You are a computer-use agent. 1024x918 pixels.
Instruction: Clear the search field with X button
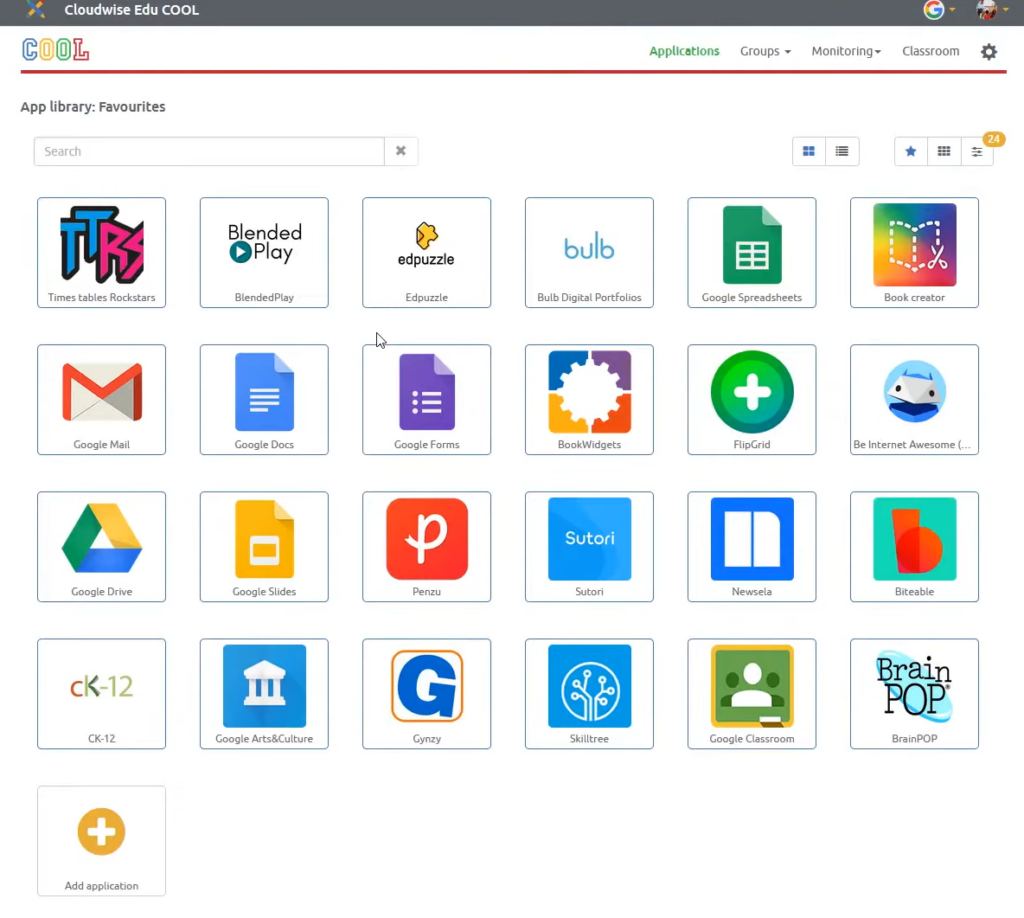[x=401, y=151]
